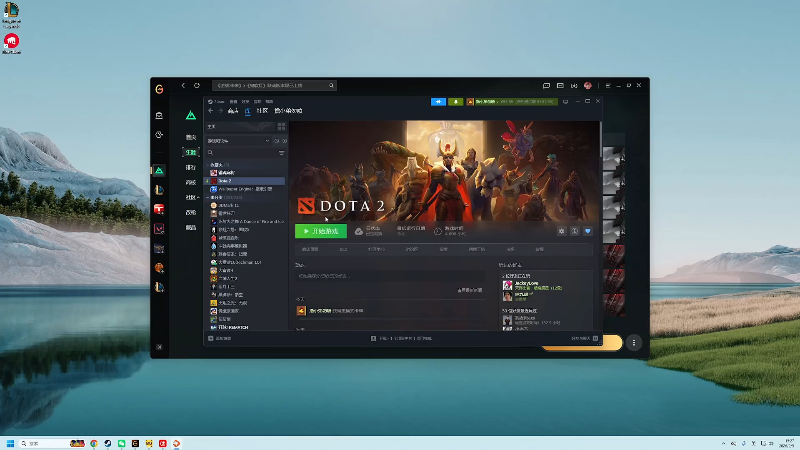Open the advanced filter icon beside library search
The width and height of the screenshot is (800, 450).
pyautogui.click(x=281, y=153)
